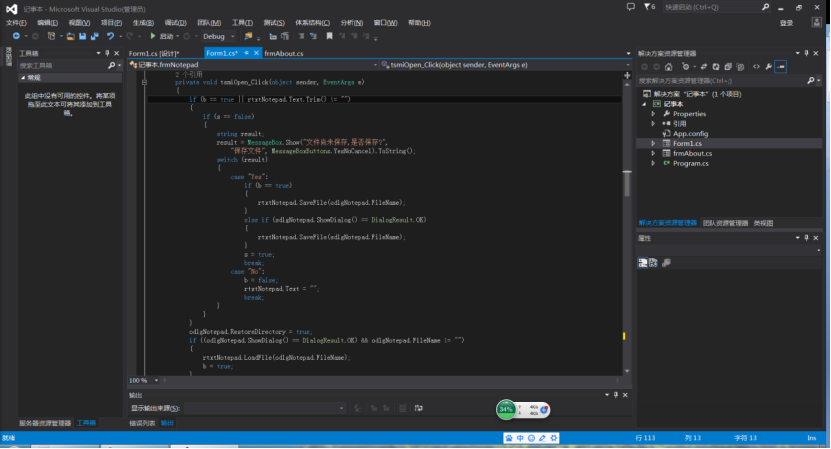Click the 登录 sign-in link

pos(786,23)
